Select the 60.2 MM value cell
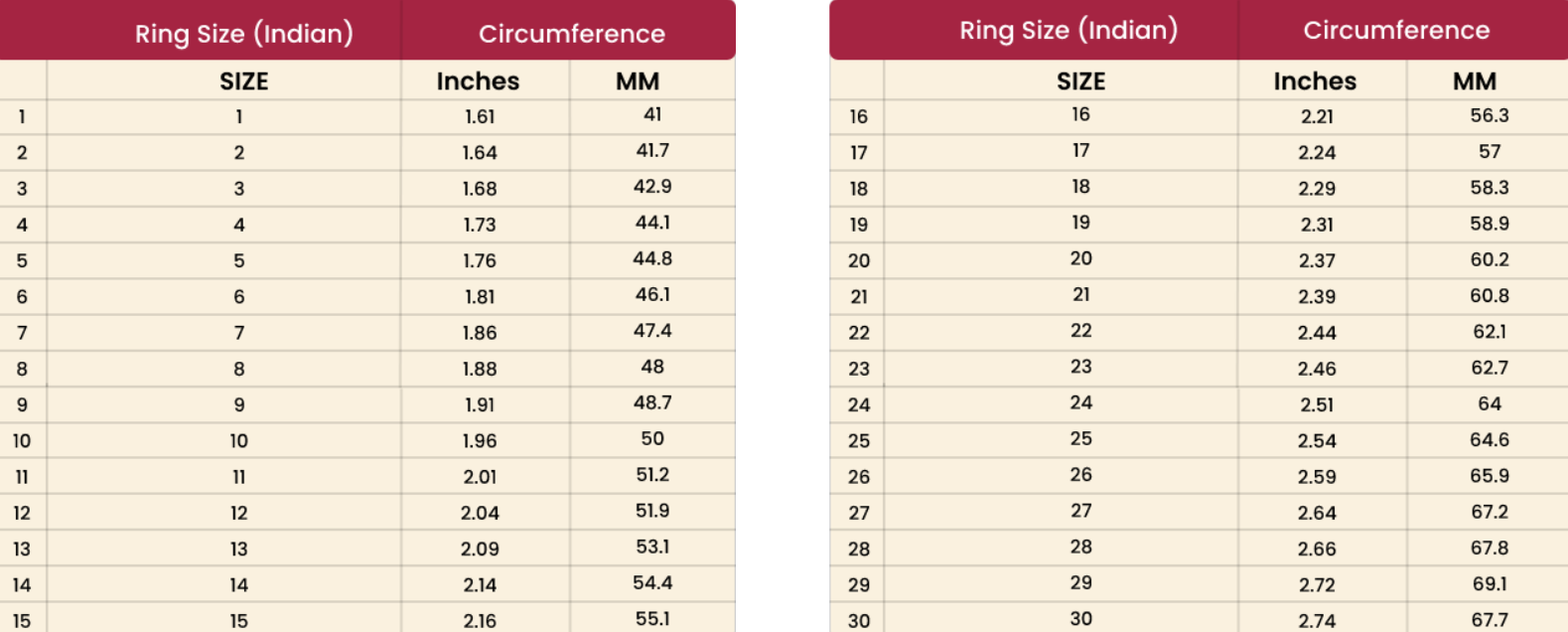The image size is (1568, 632). (x=1489, y=259)
